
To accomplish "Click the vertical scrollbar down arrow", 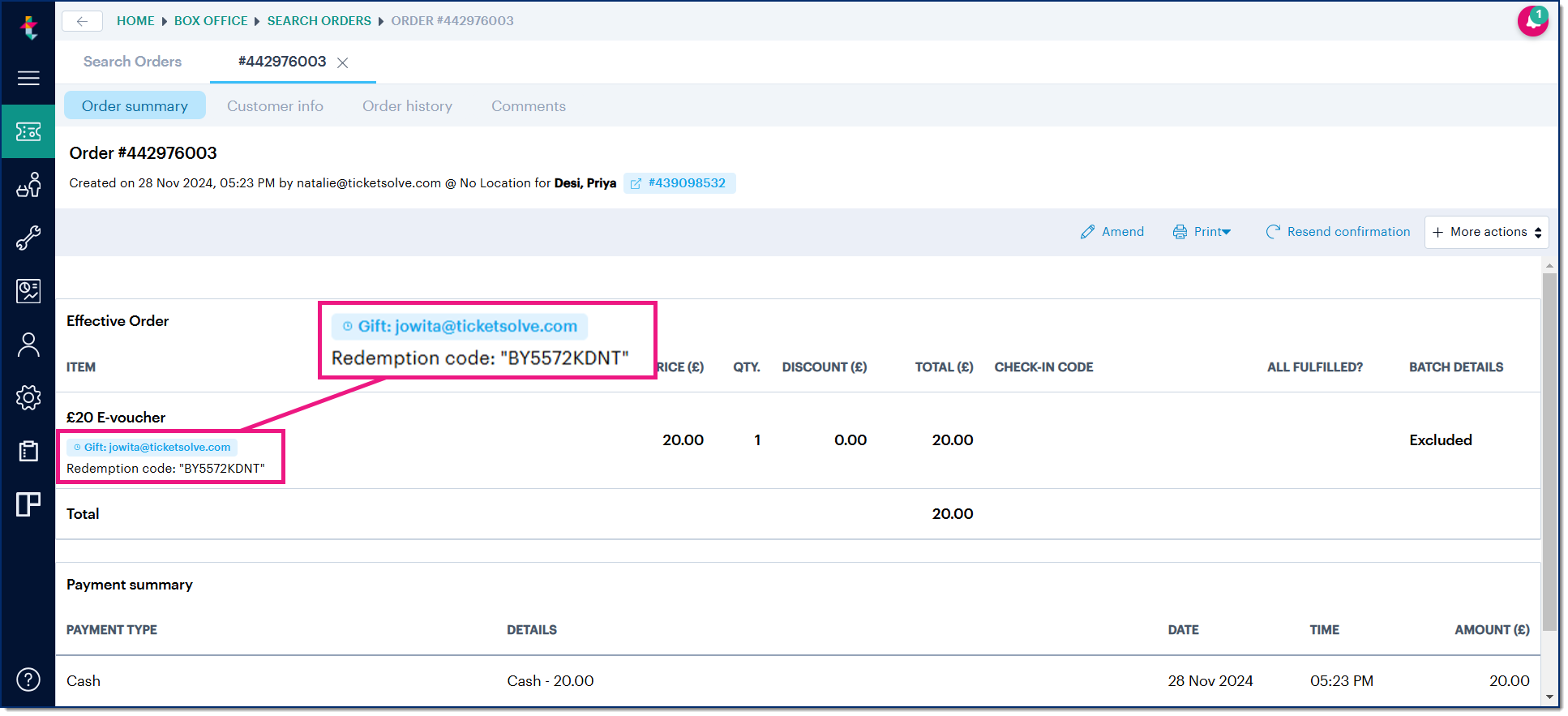I will pyautogui.click(x=1549, y=697).
